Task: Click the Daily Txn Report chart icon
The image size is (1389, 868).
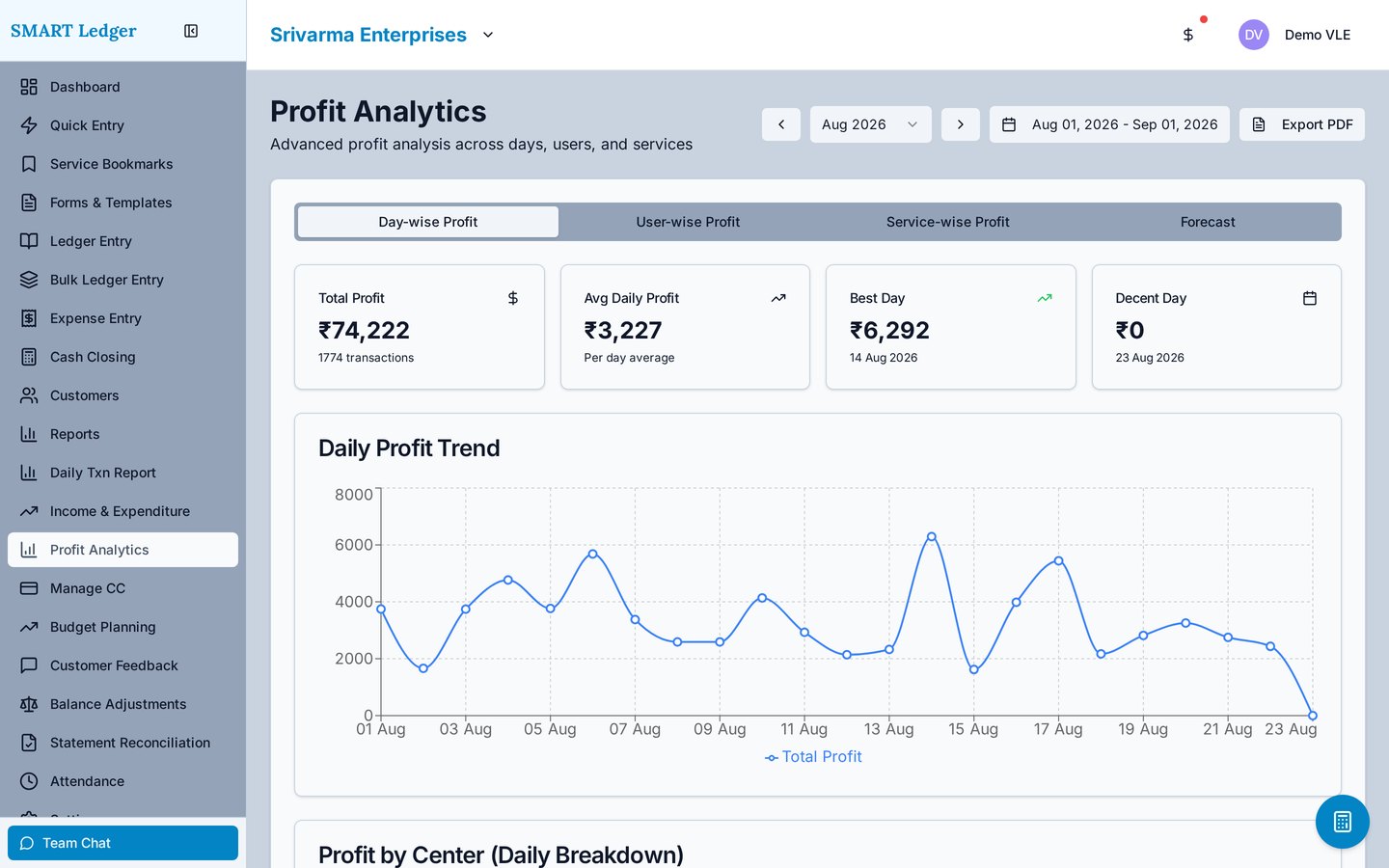Action: coord(29,473)
